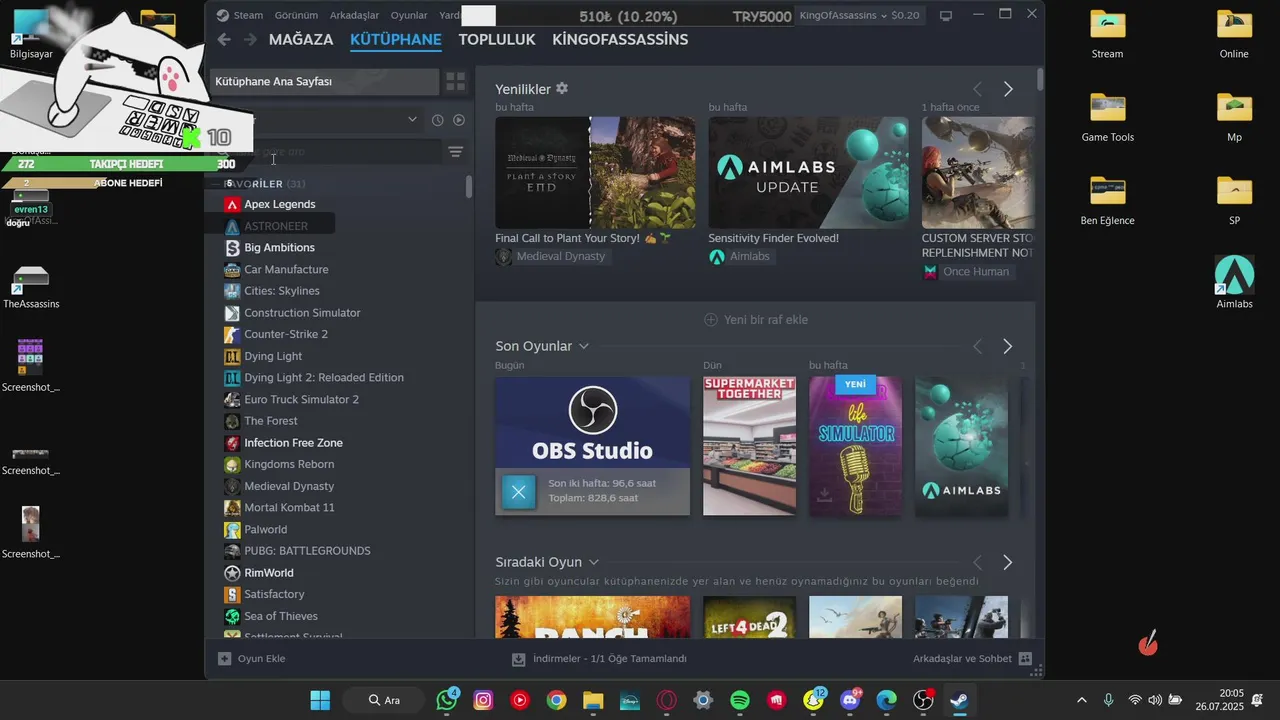
Task: Select Dying Light 2: Reloaded Edition
Action: pyautogui.click(x=324, y=377)
